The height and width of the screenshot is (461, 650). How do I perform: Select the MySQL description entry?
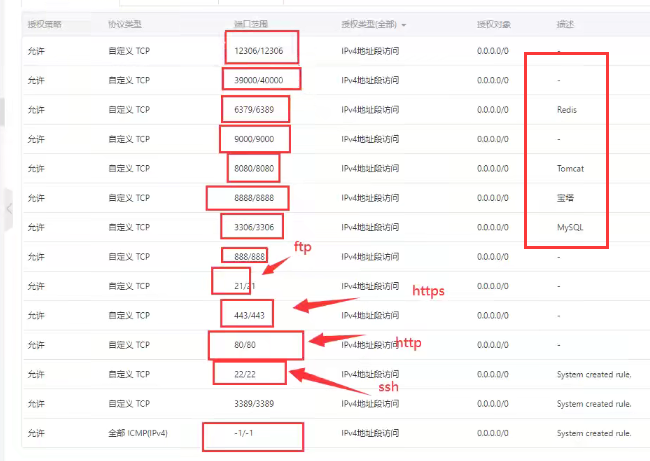(569, 227)
